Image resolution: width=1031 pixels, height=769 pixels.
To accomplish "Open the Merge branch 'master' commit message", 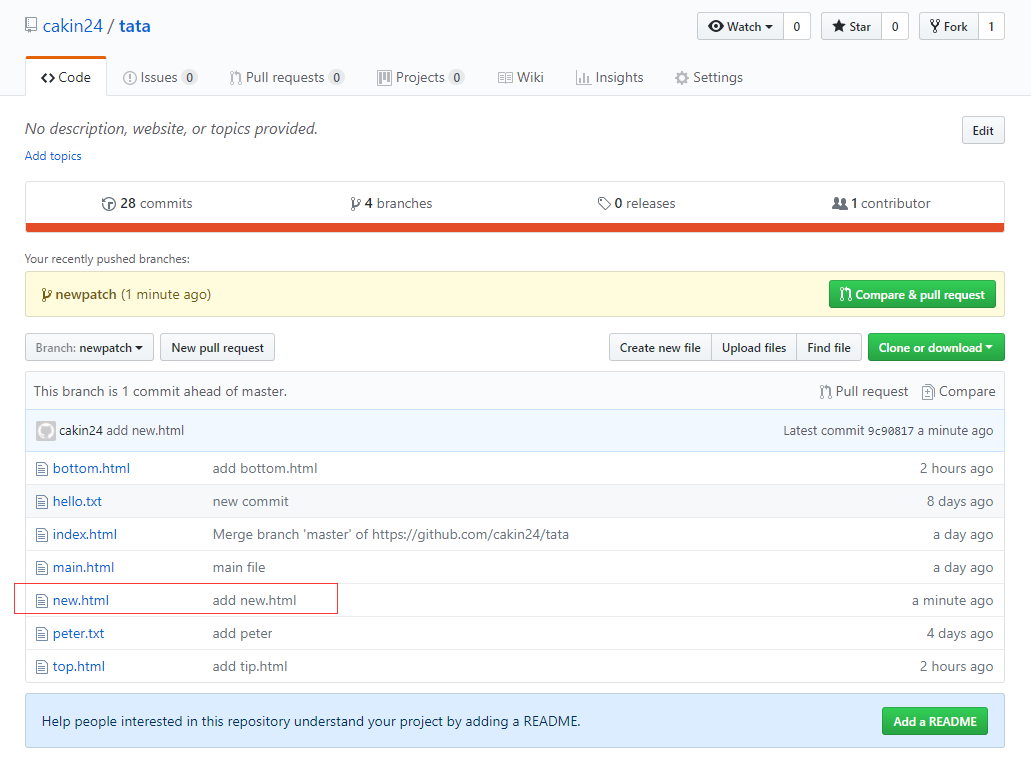I will click(x=391, y=534).
